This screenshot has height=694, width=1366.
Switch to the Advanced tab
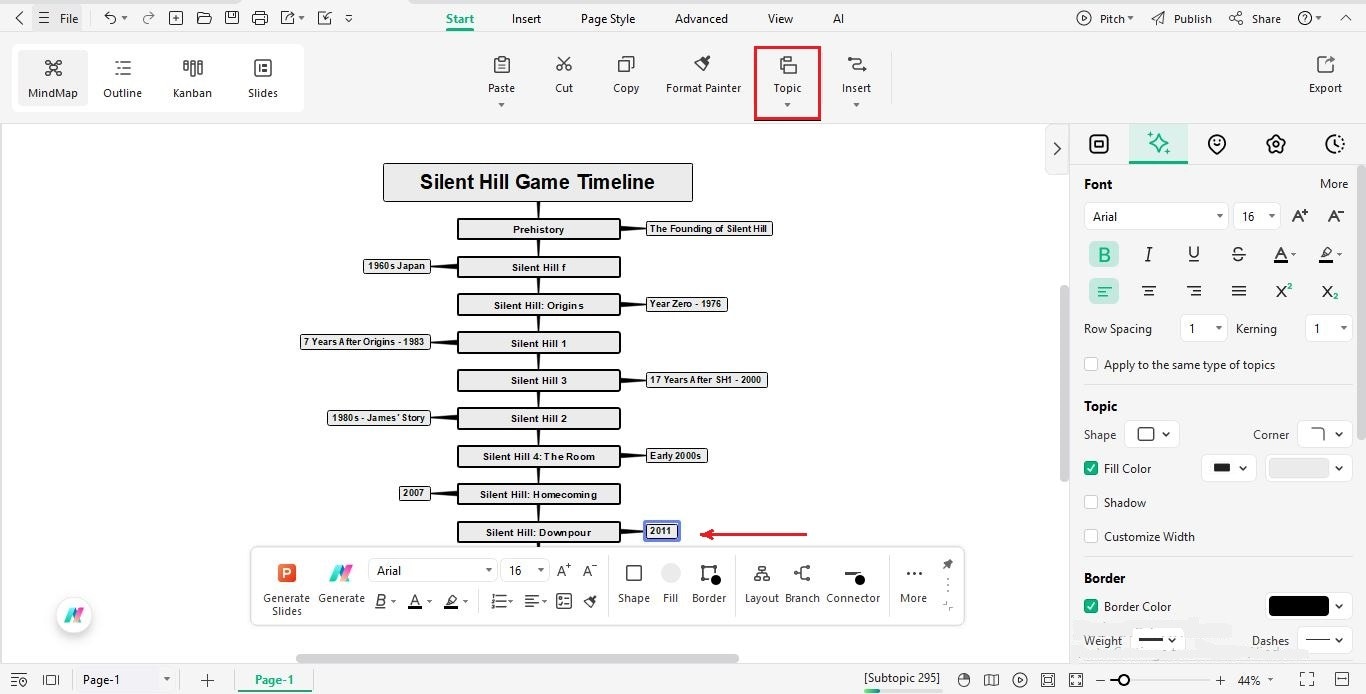[x=701, y=19]
